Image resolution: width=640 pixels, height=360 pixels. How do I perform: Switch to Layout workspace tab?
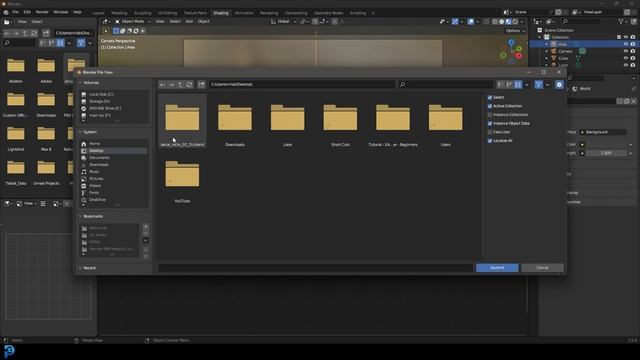tap(98, 13)
